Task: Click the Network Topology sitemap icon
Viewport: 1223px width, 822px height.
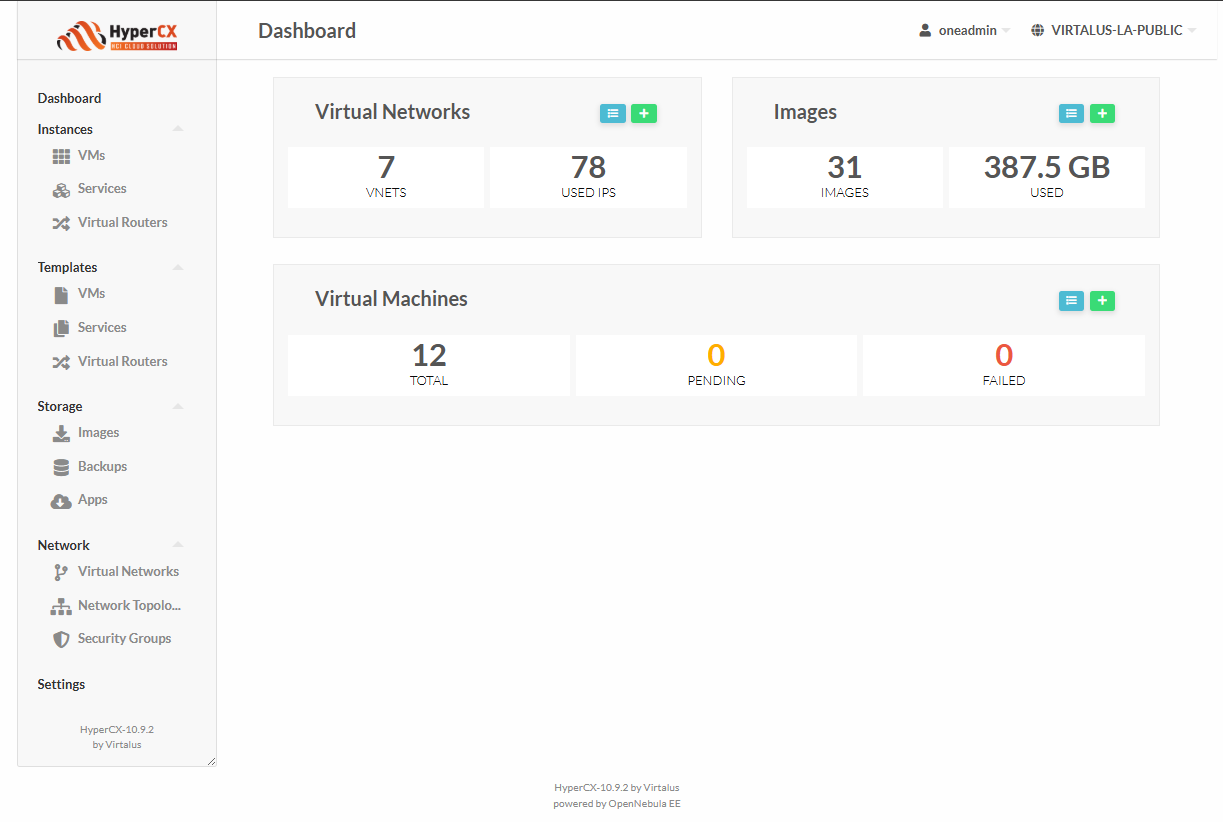Action: click(61, 606)
